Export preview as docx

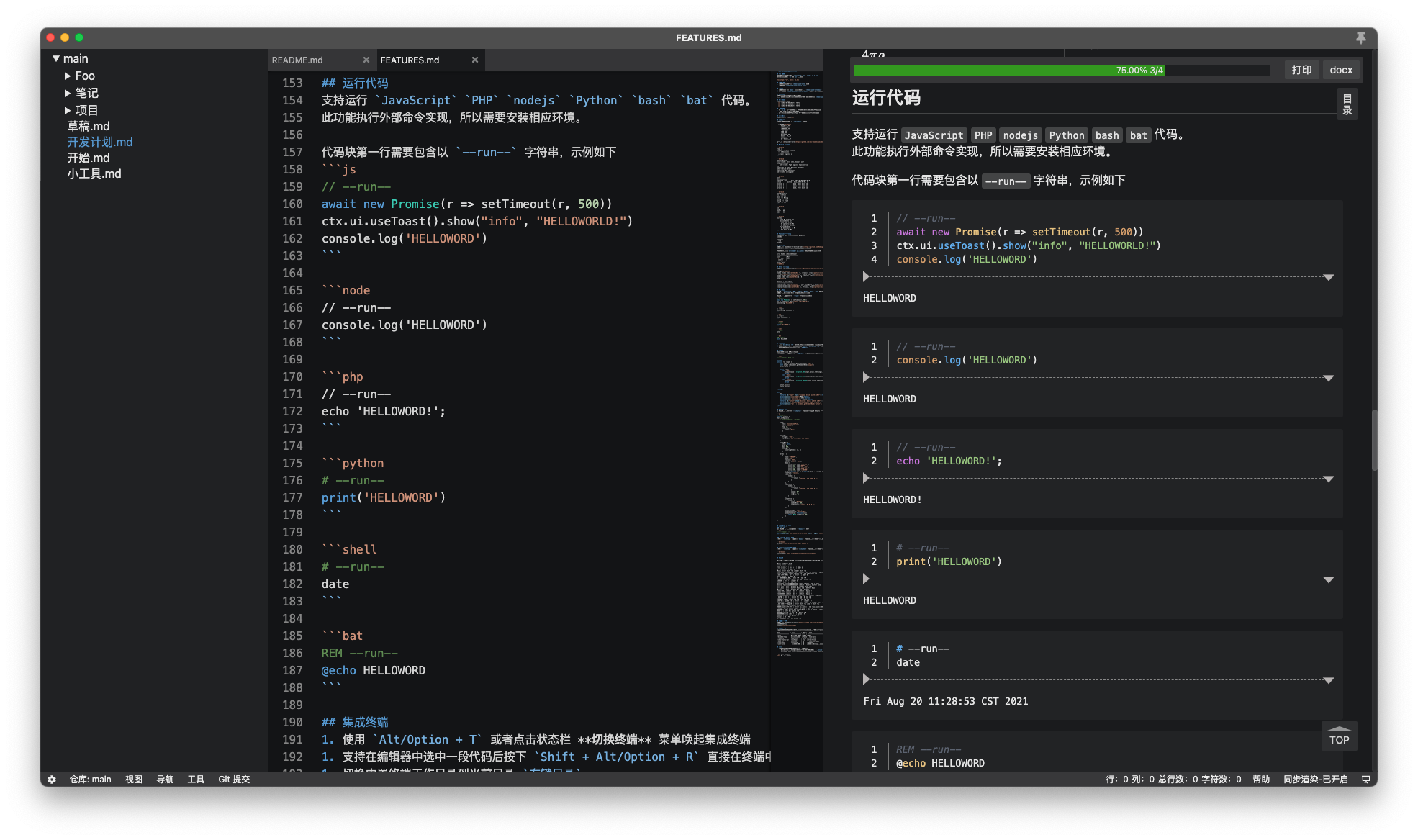coord(1341,70)
